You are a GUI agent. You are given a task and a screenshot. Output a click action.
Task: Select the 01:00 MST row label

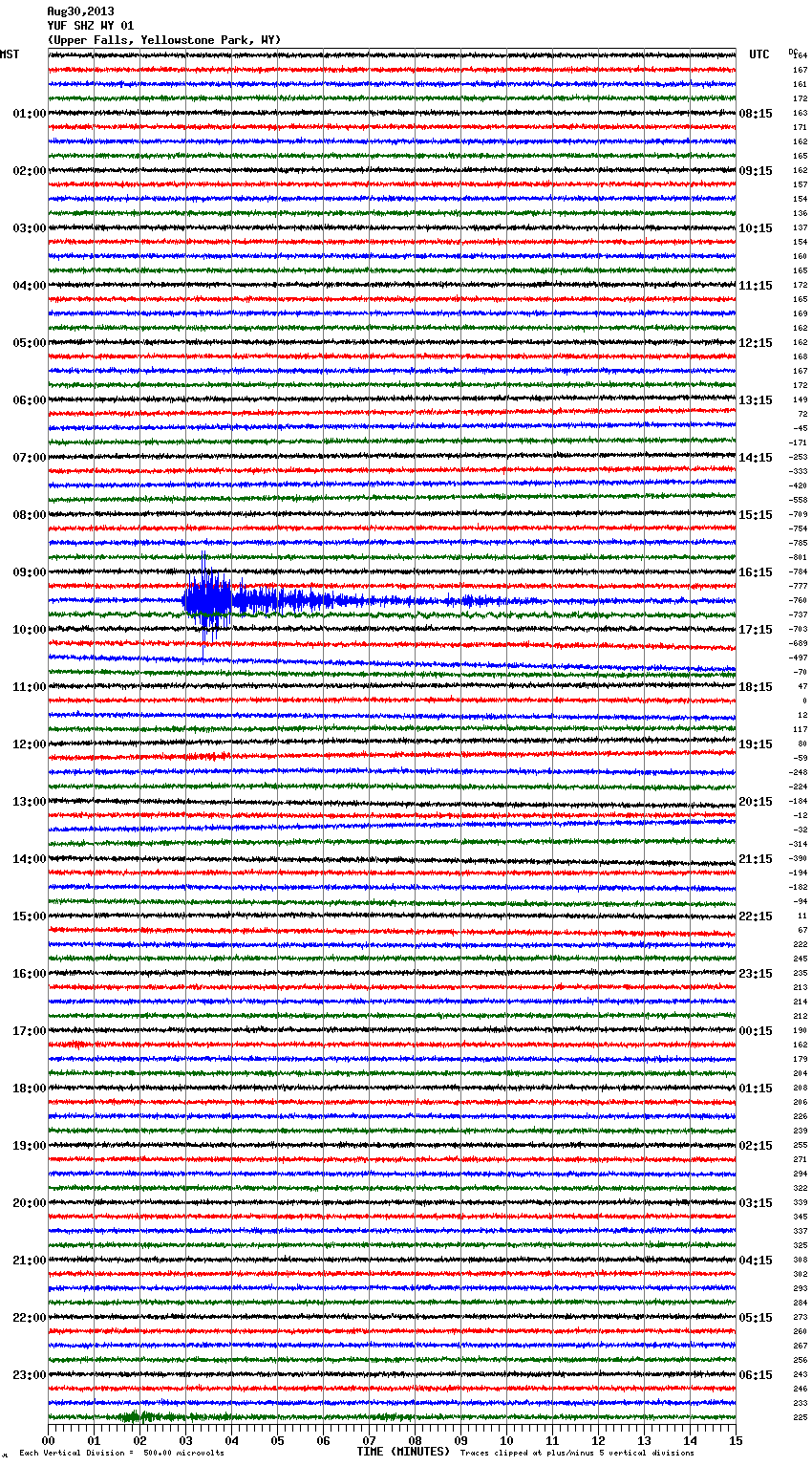point(30,114)
